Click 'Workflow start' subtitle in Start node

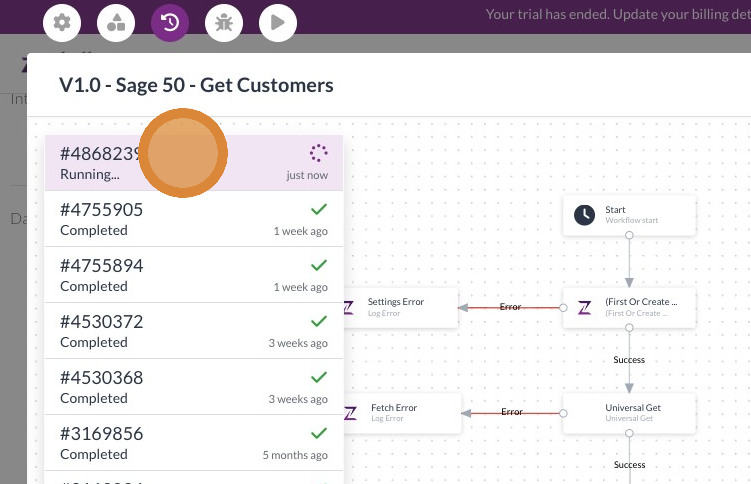click(x=632, y=220)
